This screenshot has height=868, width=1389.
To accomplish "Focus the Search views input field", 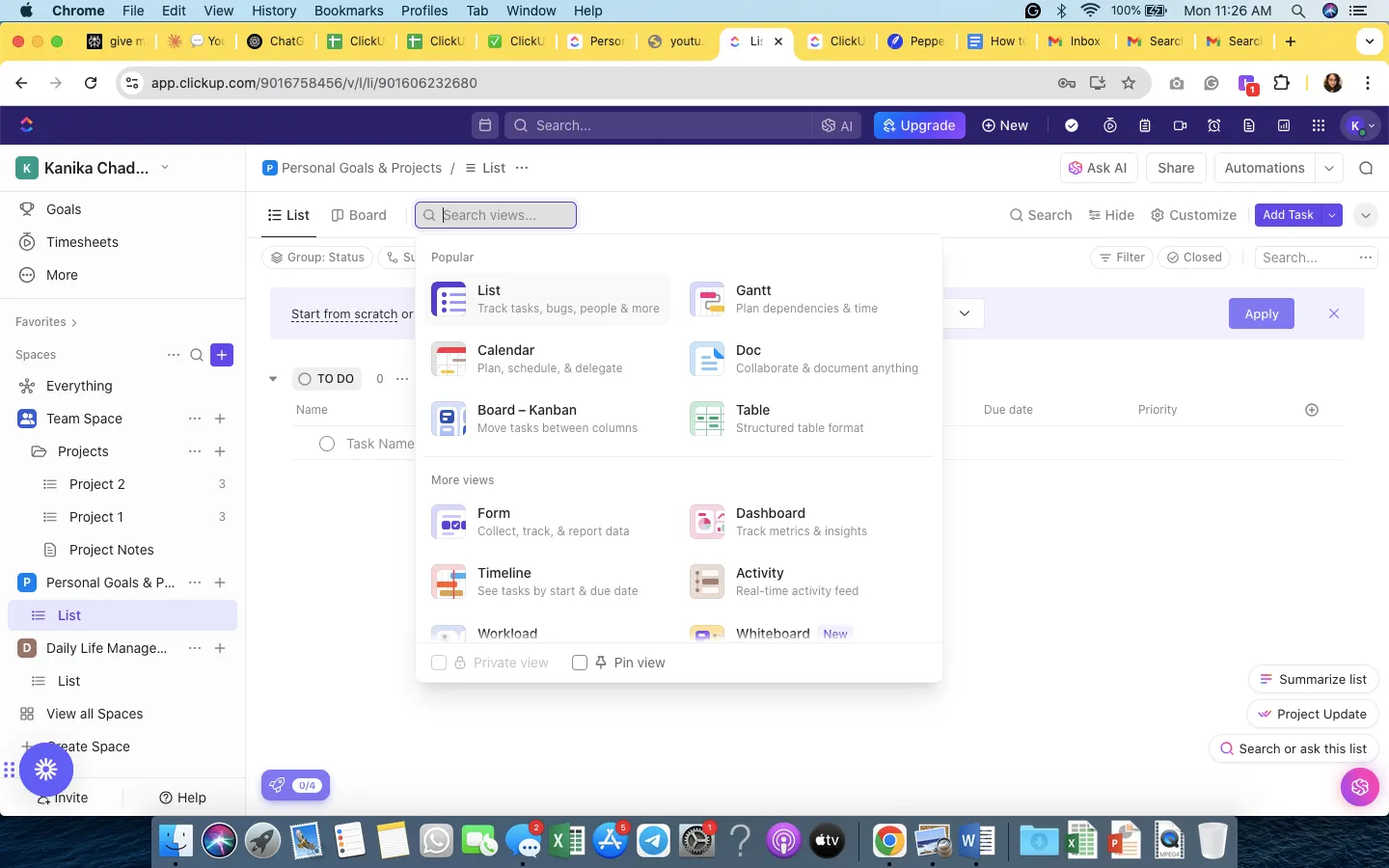I will [x=496, y=215].
